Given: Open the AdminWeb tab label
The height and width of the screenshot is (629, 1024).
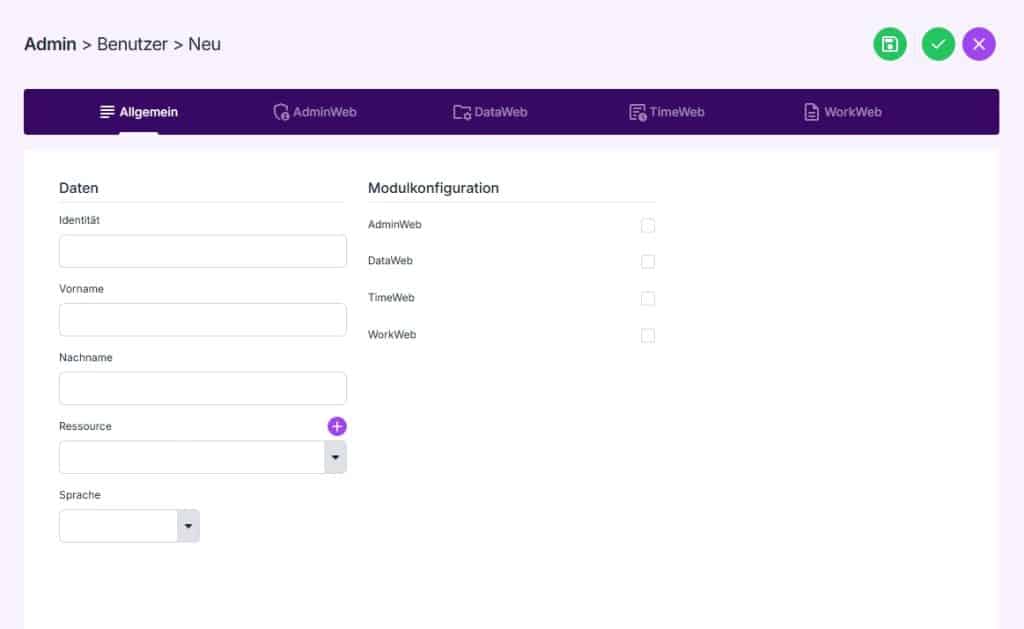Looking at the screenshot, I should [x=325, y=112].
